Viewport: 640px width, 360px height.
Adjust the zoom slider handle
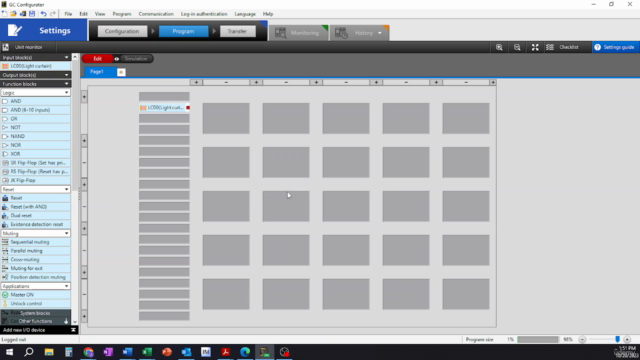click(x=617, y=339)
